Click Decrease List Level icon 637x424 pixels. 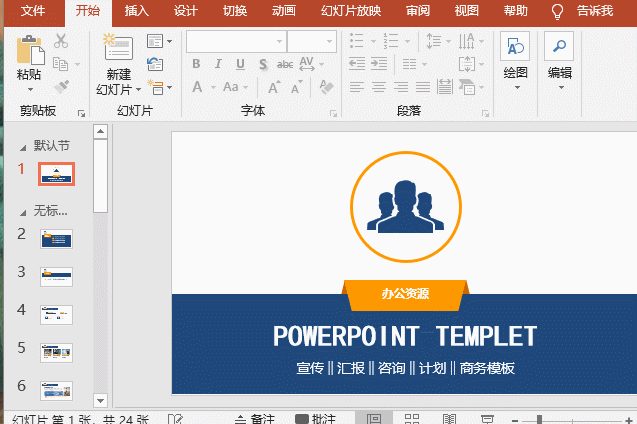point(357,64)
